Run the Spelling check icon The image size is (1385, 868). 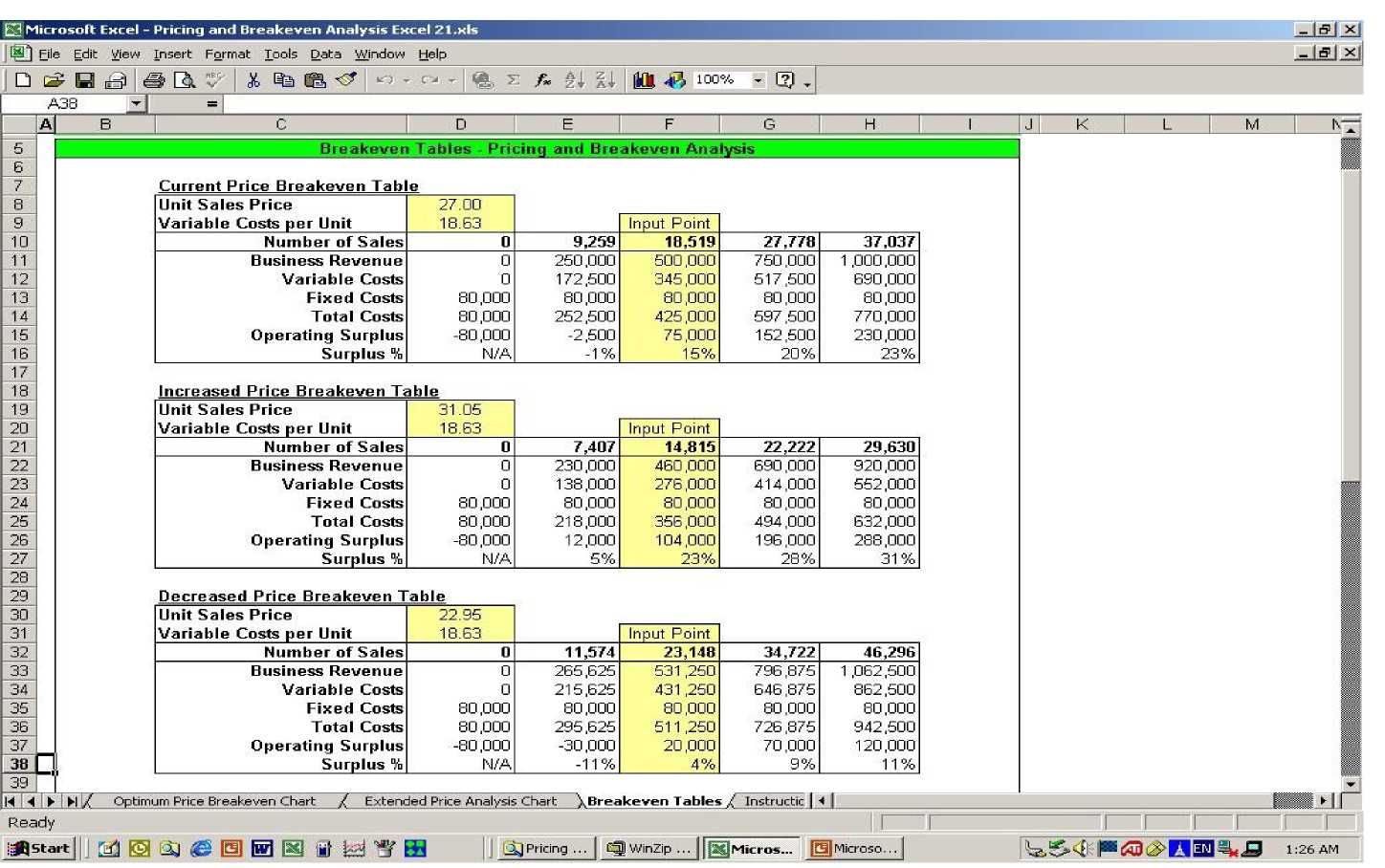pos(214,80)
